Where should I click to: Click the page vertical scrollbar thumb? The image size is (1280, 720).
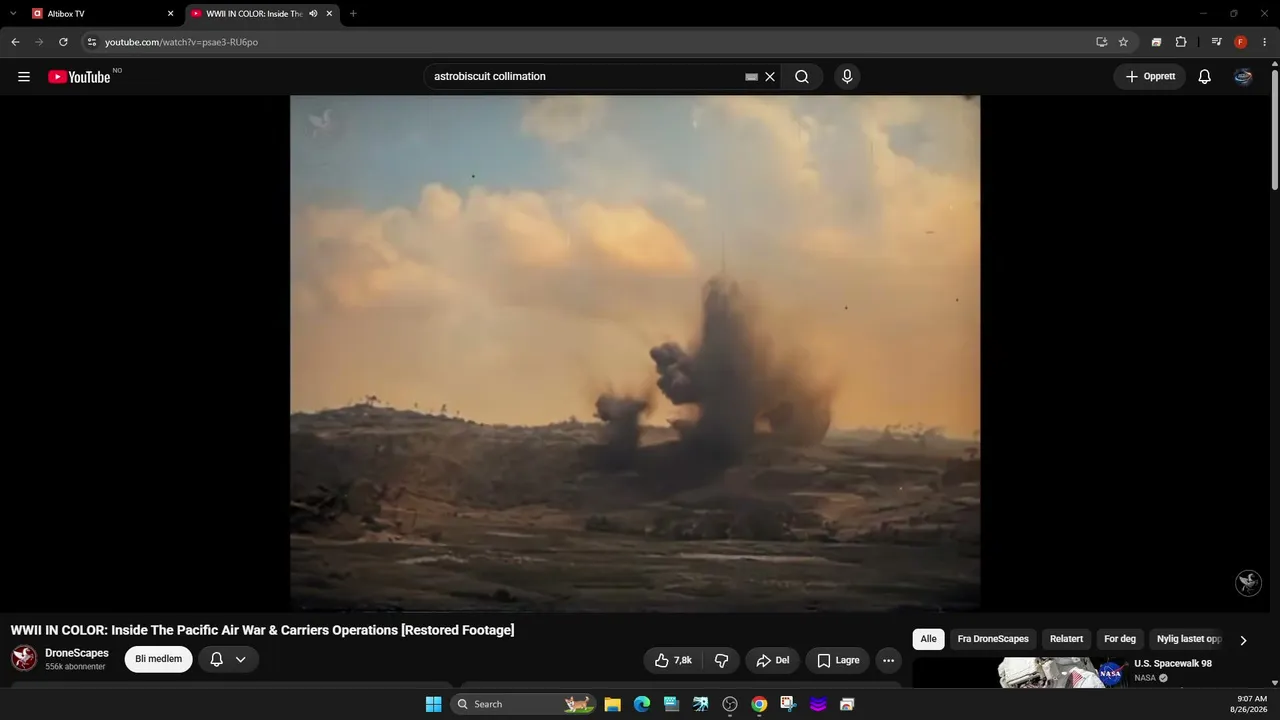1274,128
